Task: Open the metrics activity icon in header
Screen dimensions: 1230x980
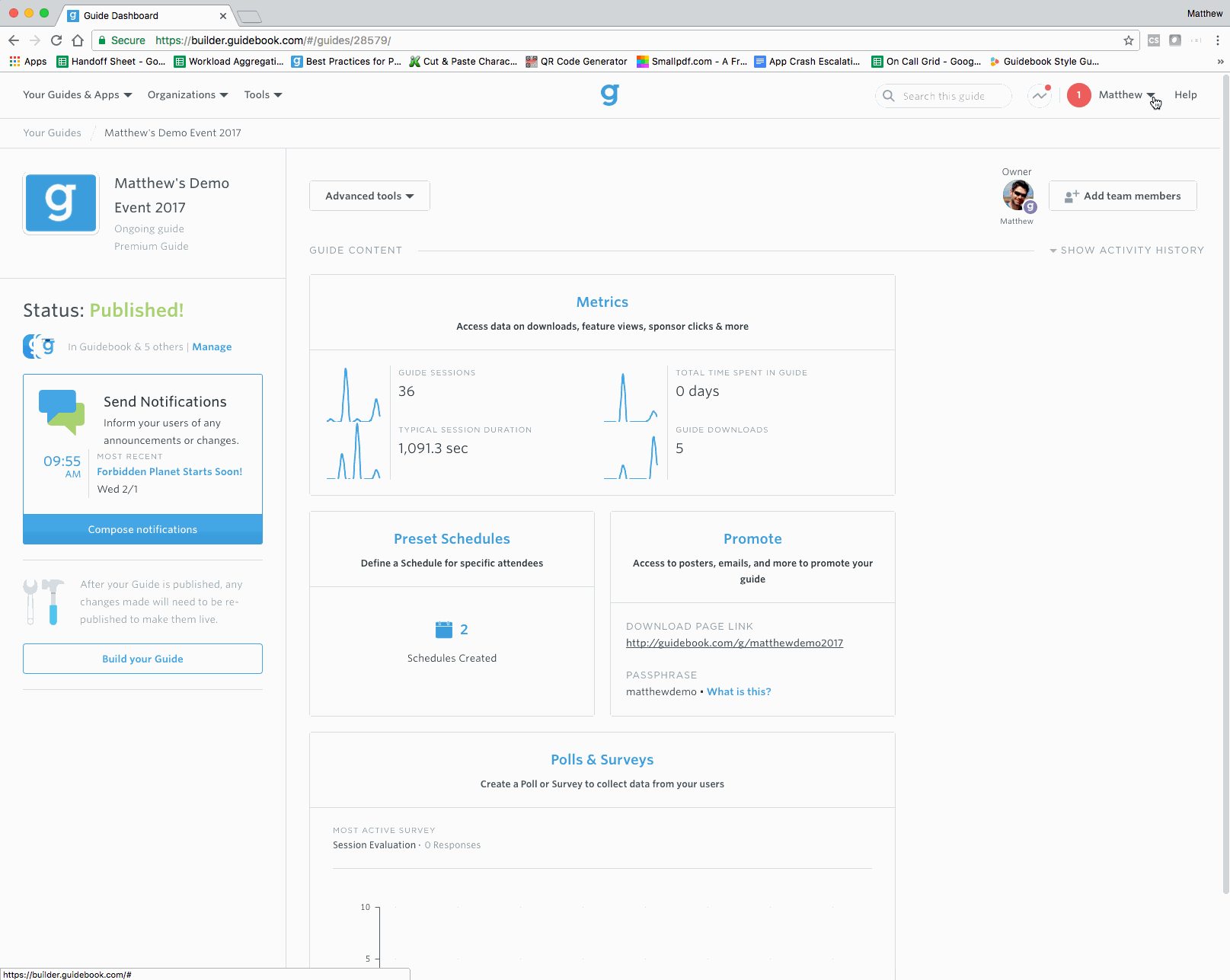Action: (x=1040, y=96)
